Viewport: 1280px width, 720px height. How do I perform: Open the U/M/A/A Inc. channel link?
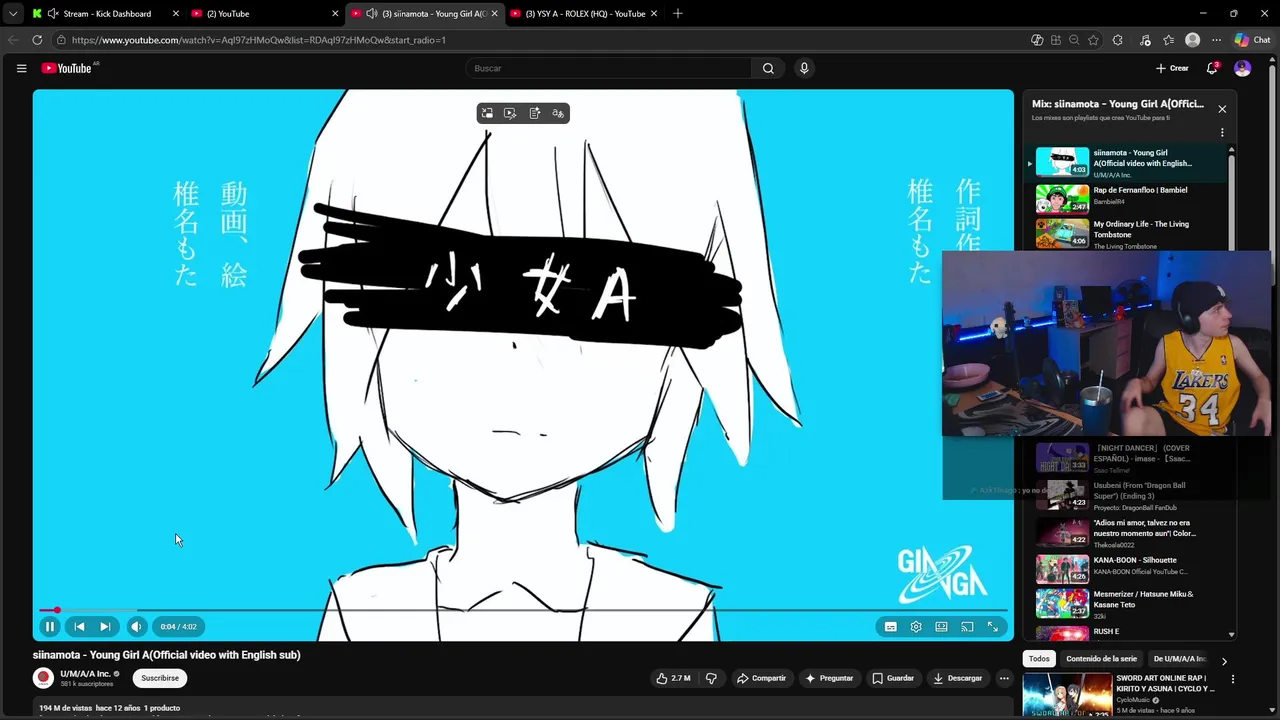point(85,674)
